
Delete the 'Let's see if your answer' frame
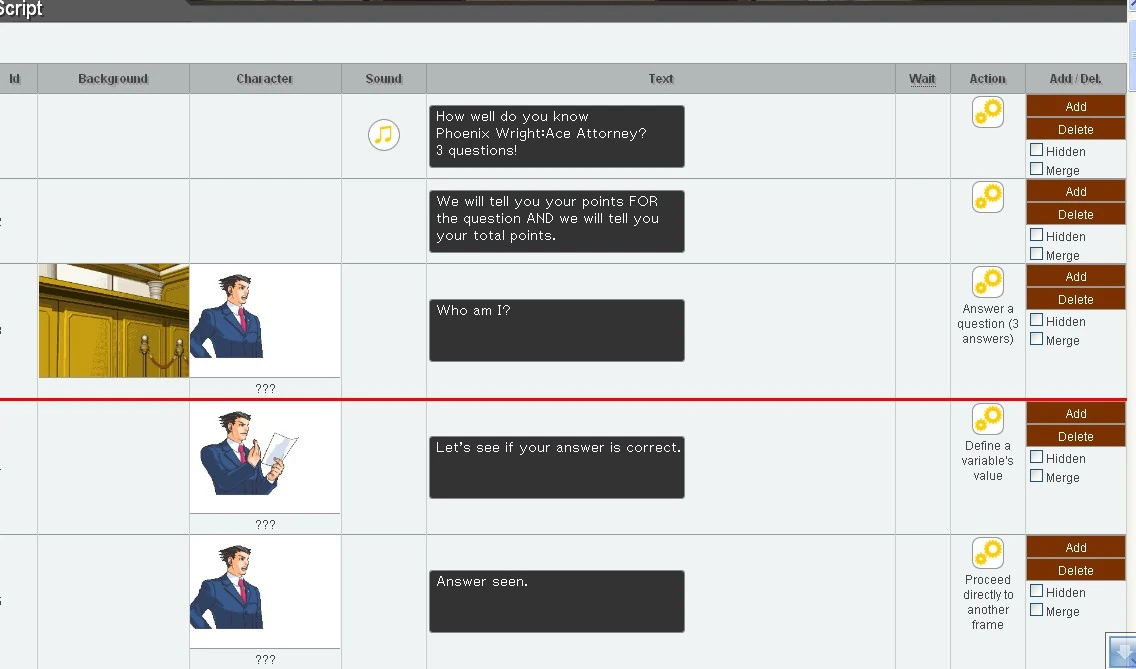click(1076, 436)
